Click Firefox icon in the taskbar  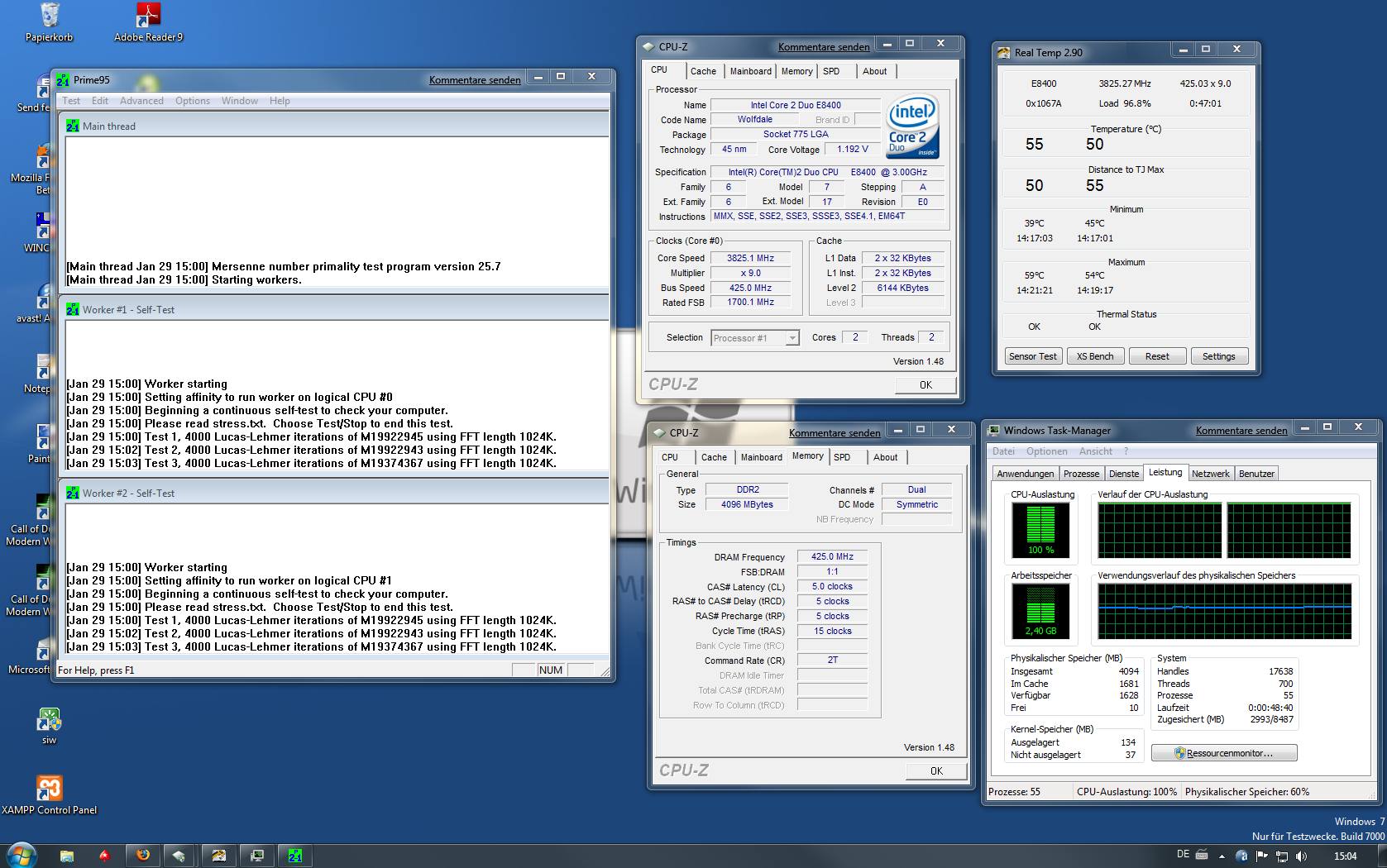(x=143, y=856)
